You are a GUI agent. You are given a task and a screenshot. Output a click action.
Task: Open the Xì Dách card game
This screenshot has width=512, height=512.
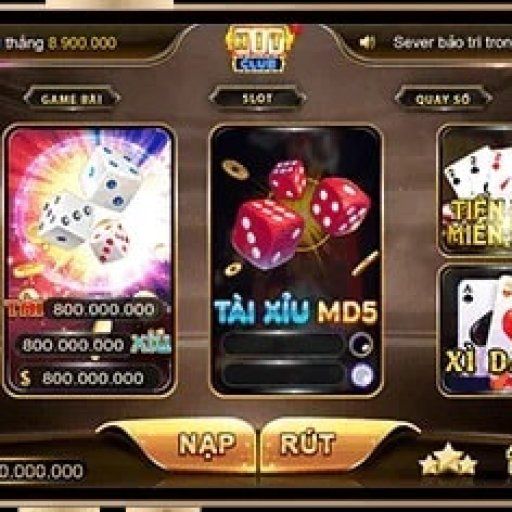click(x=475, y=331)
